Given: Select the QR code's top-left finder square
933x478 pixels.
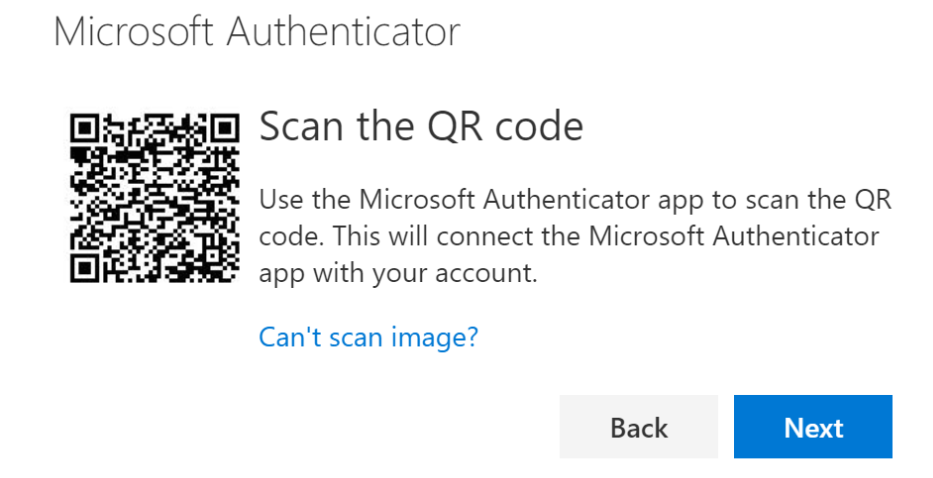Looking at the screenshot, I should tap(86, 129).
